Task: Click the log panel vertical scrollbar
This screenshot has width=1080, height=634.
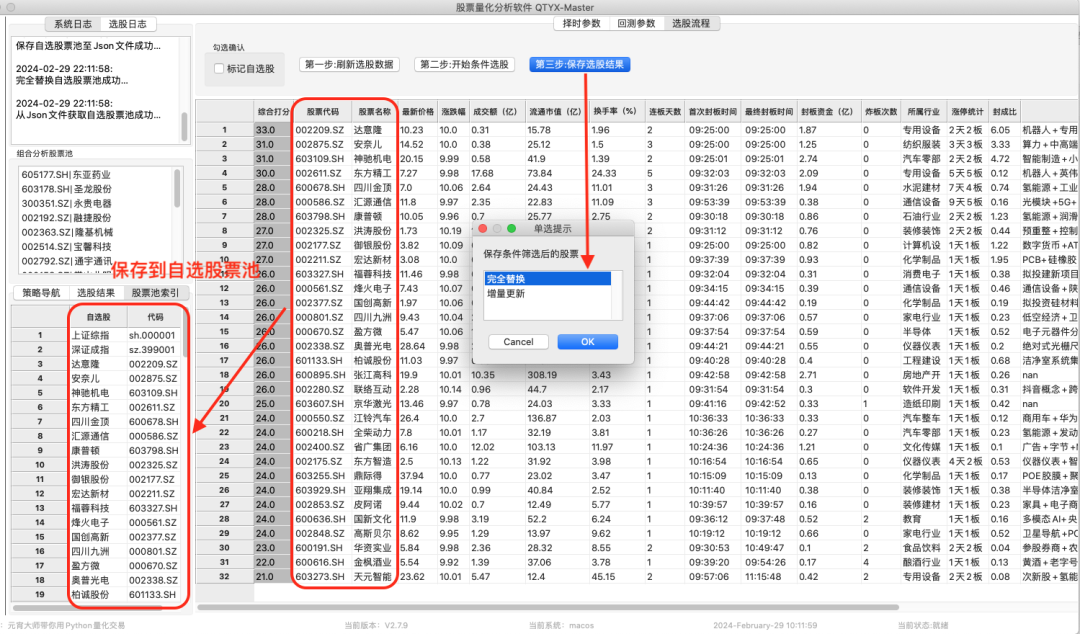Action: tap(184, 126)
